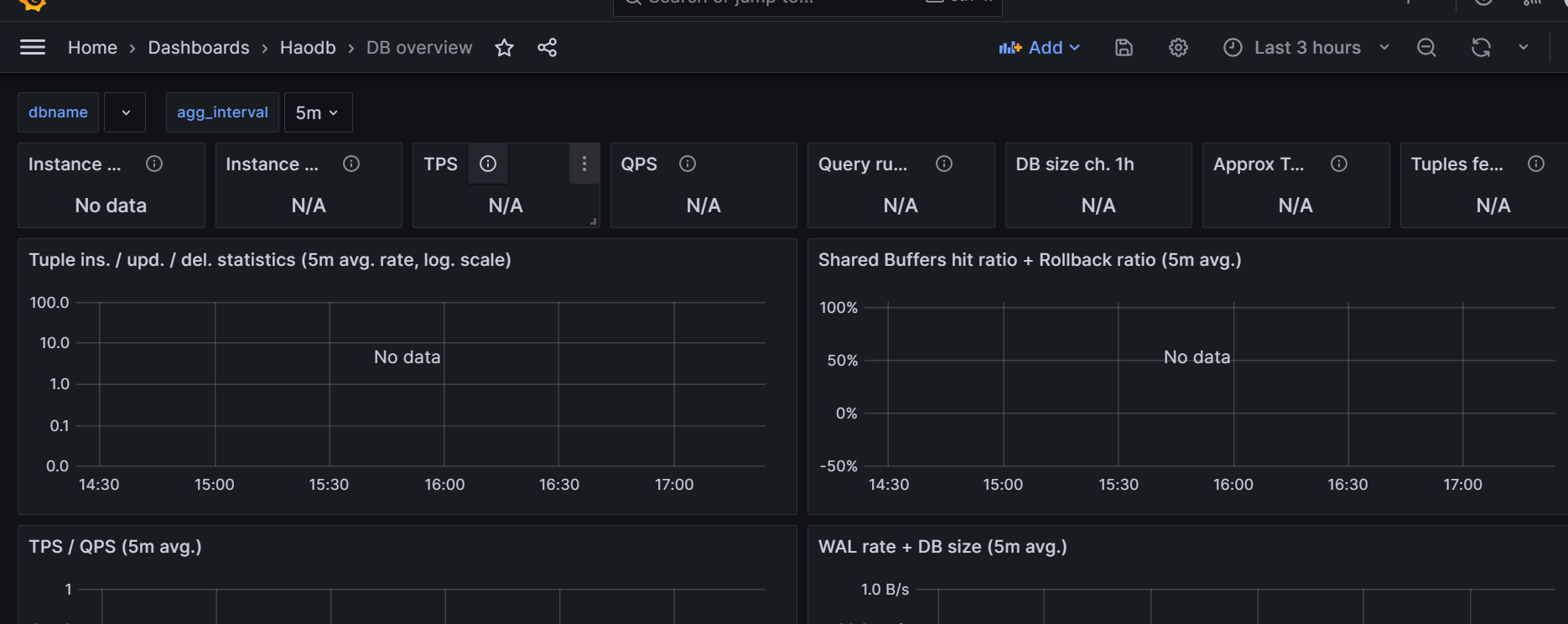Click the dbname variable label
The height and width of the screenshot is (624, 1568).
click(58, 112)
